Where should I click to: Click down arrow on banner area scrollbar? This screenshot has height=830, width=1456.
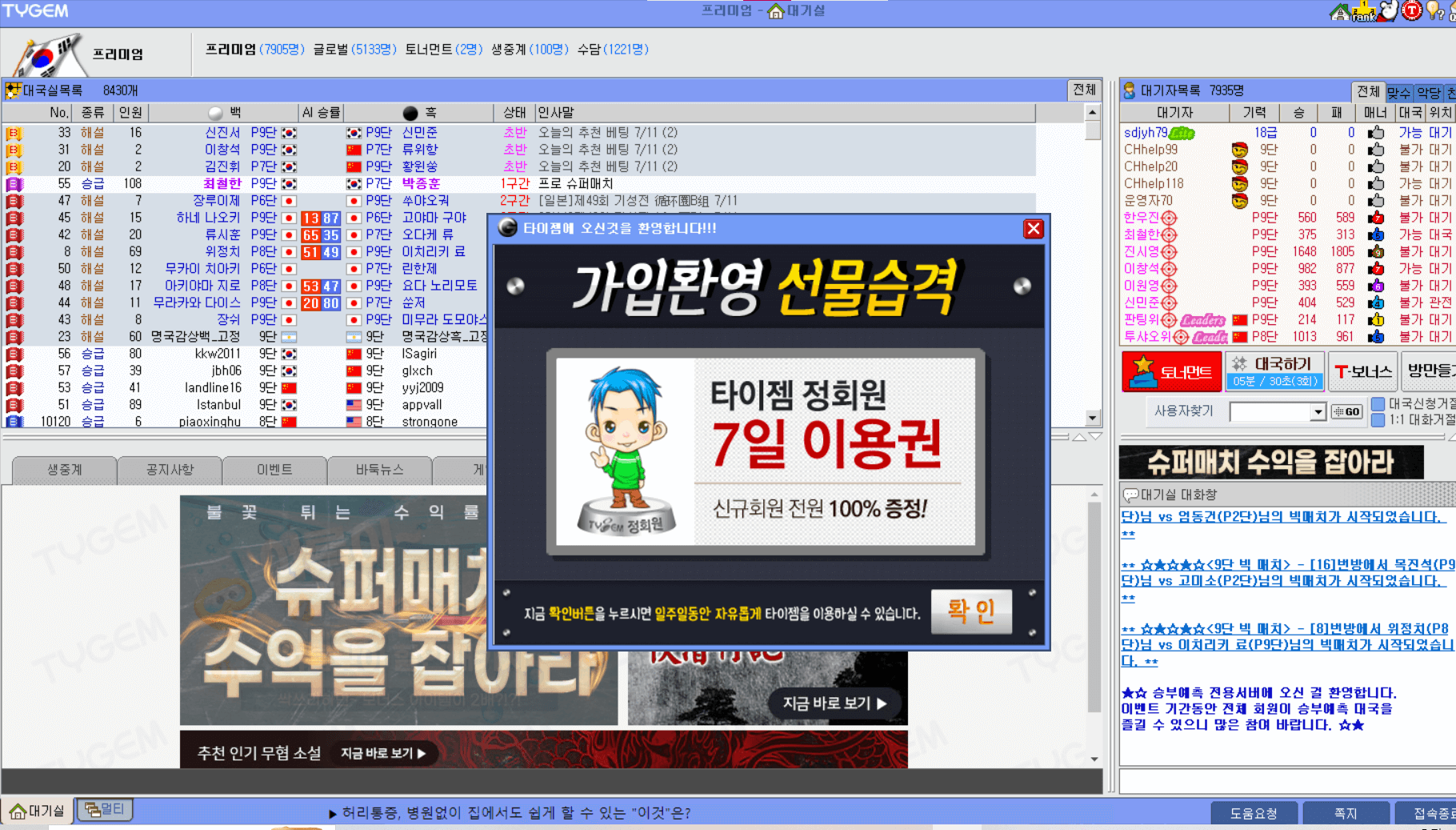[x=1094, y=759]
